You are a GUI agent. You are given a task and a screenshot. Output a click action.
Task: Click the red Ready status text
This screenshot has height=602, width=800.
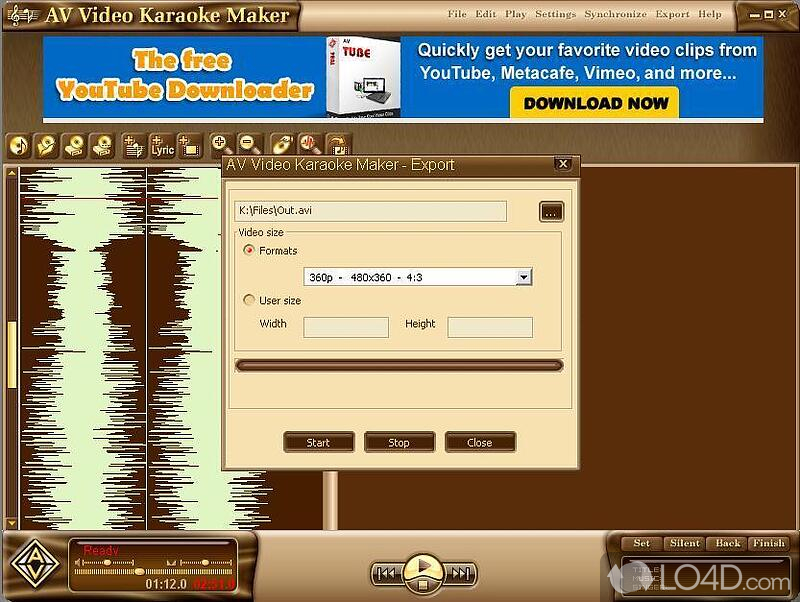pyautogui.click(x=101, y=550)
